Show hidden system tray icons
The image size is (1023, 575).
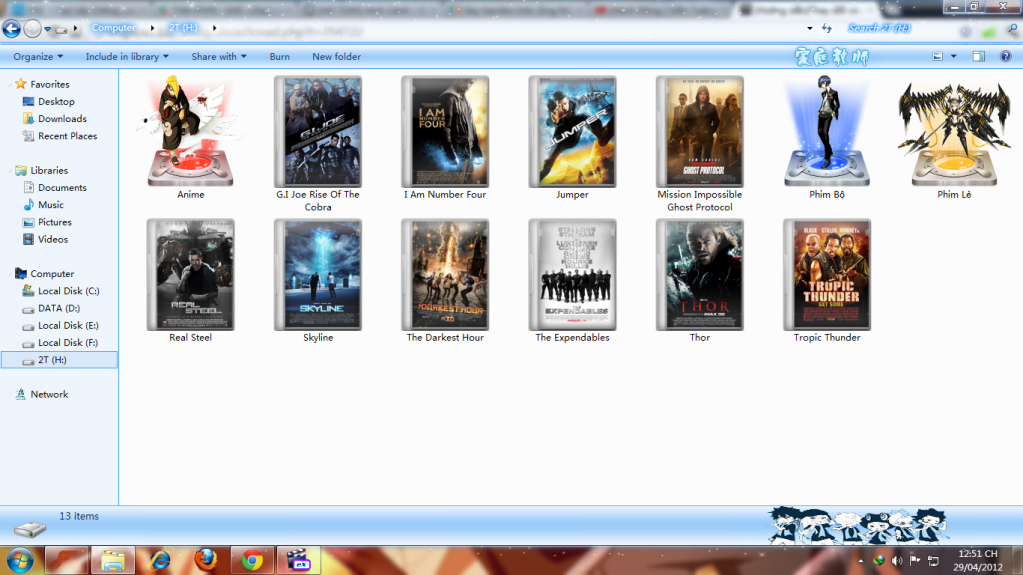click(861, 561)
